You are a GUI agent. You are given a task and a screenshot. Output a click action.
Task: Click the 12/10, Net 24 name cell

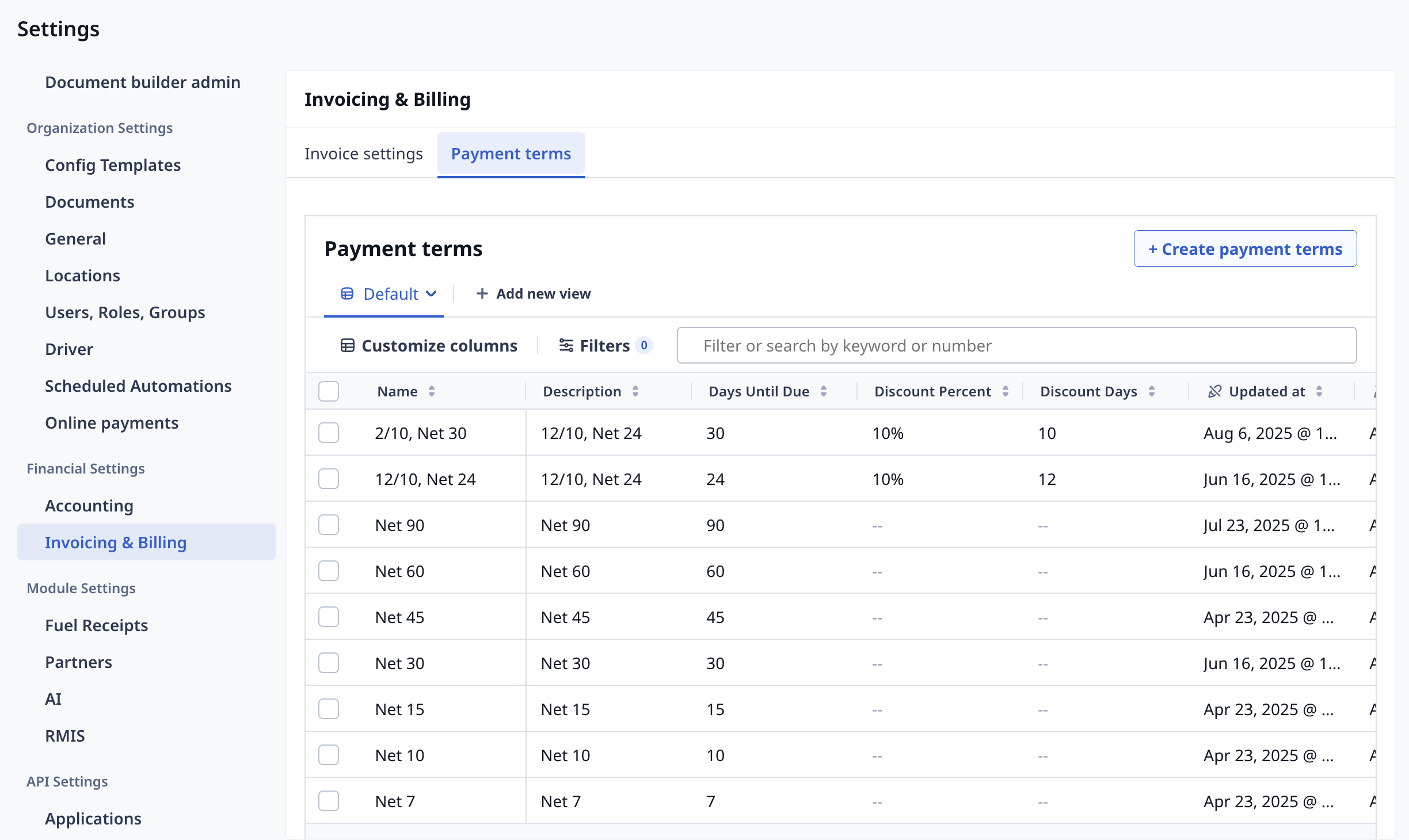[425, 479]
